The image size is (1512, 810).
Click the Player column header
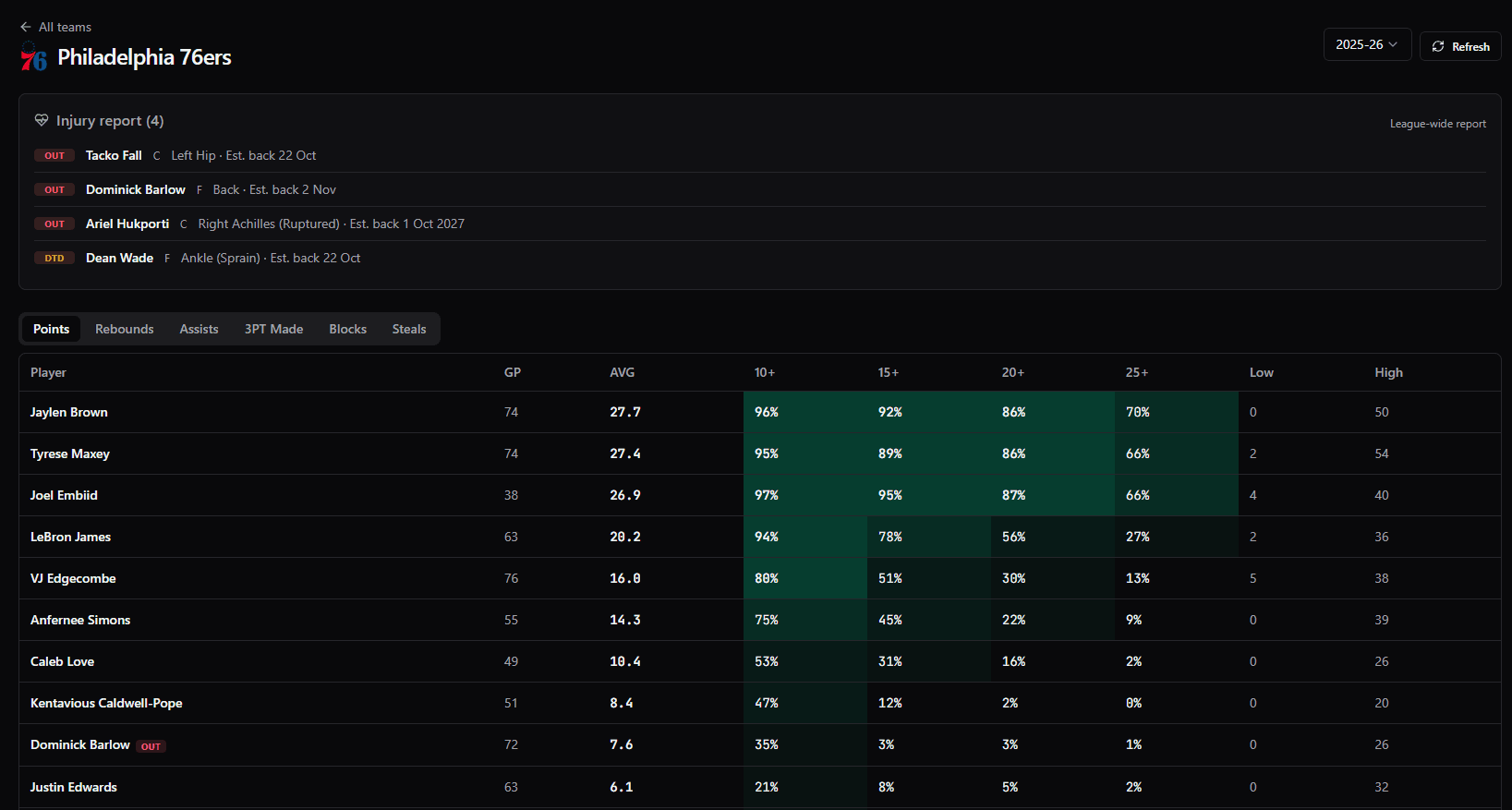tap(48, 372)
